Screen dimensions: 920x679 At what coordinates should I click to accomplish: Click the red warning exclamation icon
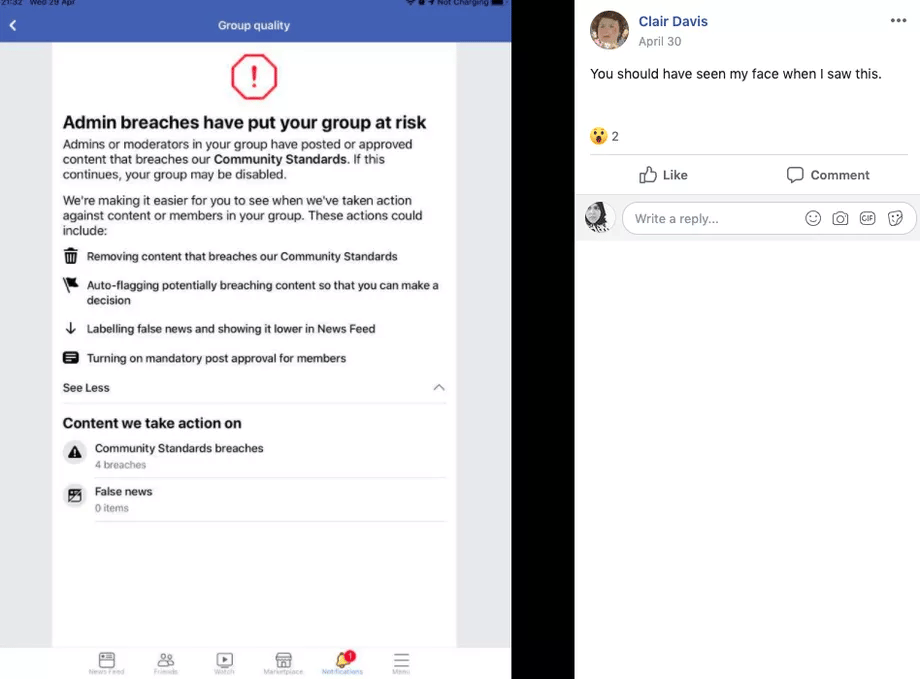click(x=253, y=77)
